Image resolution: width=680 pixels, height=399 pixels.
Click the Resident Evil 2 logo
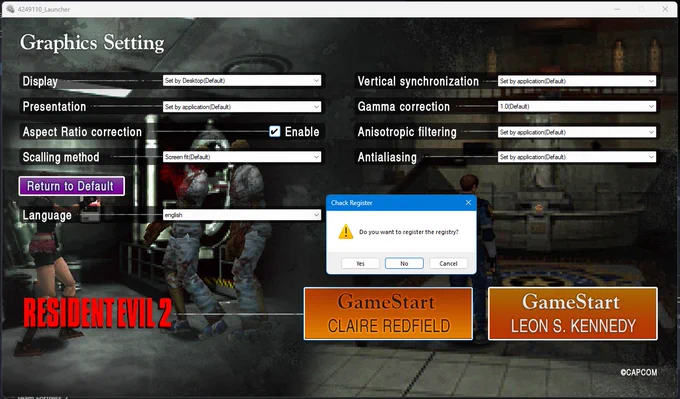click(x=98, y=313)
